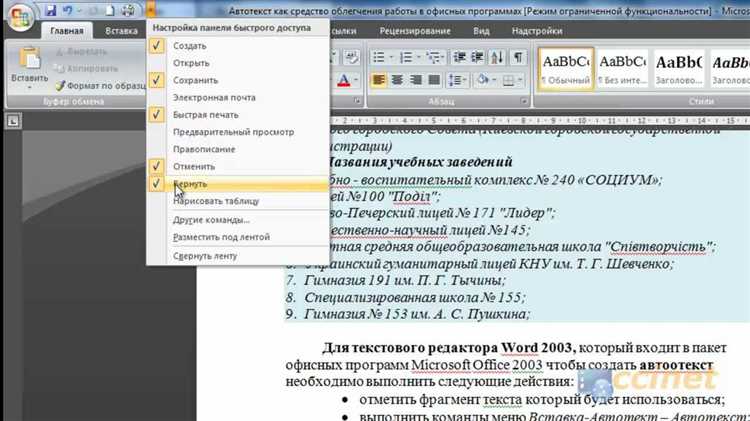
Task: Open bullet library dropdown arrow
Action: point(391,57)
